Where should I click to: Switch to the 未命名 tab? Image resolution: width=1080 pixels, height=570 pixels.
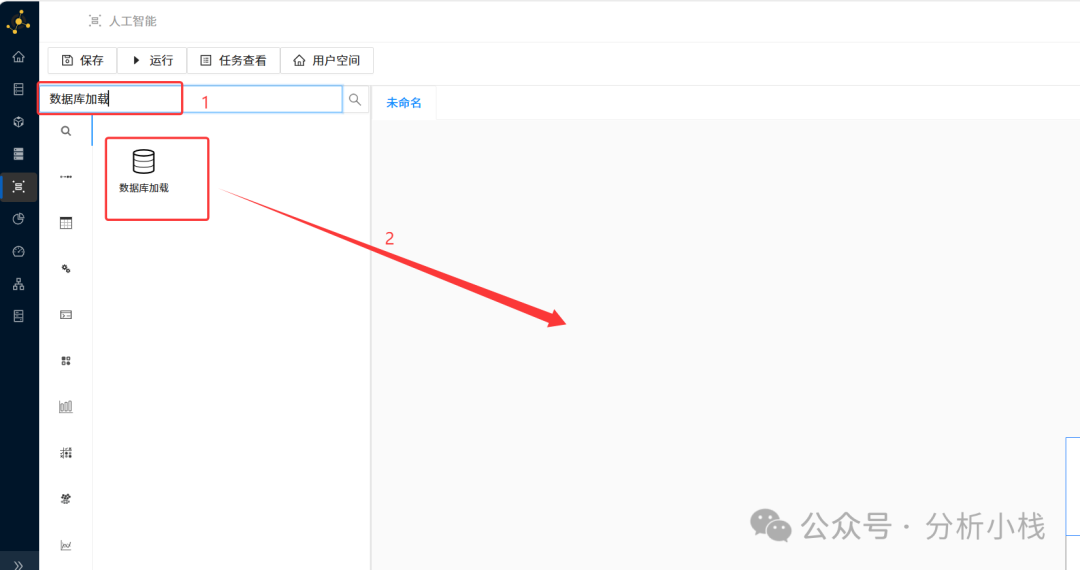tap(404, 103)
